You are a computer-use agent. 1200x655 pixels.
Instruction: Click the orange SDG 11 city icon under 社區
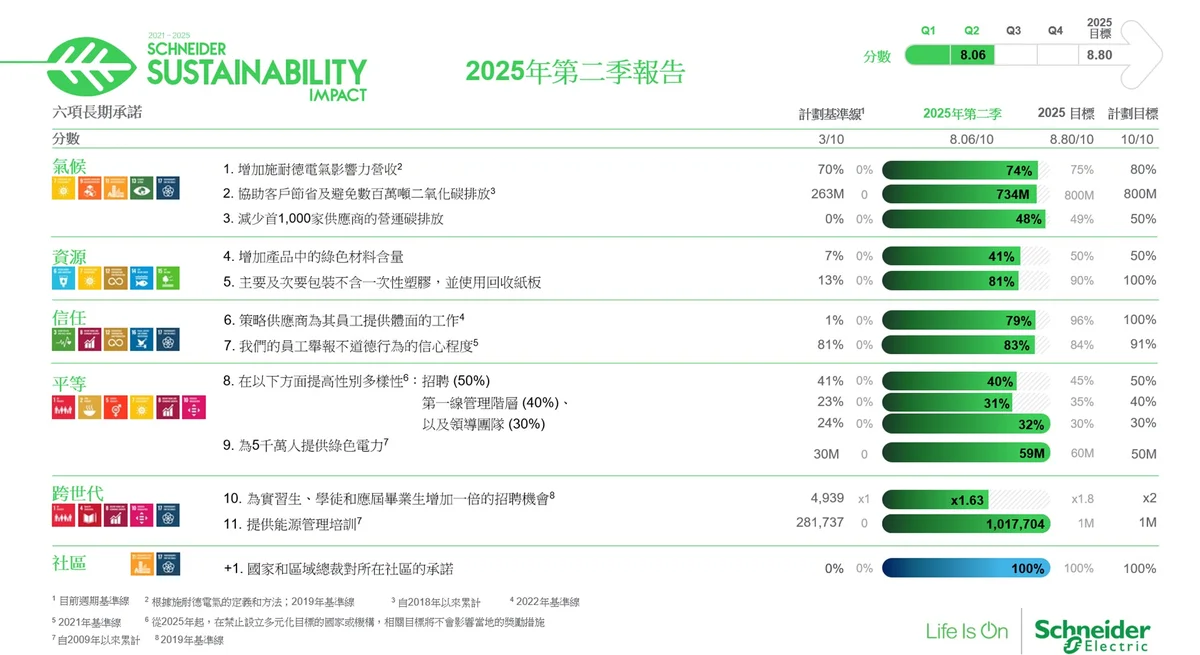(142, 564)
